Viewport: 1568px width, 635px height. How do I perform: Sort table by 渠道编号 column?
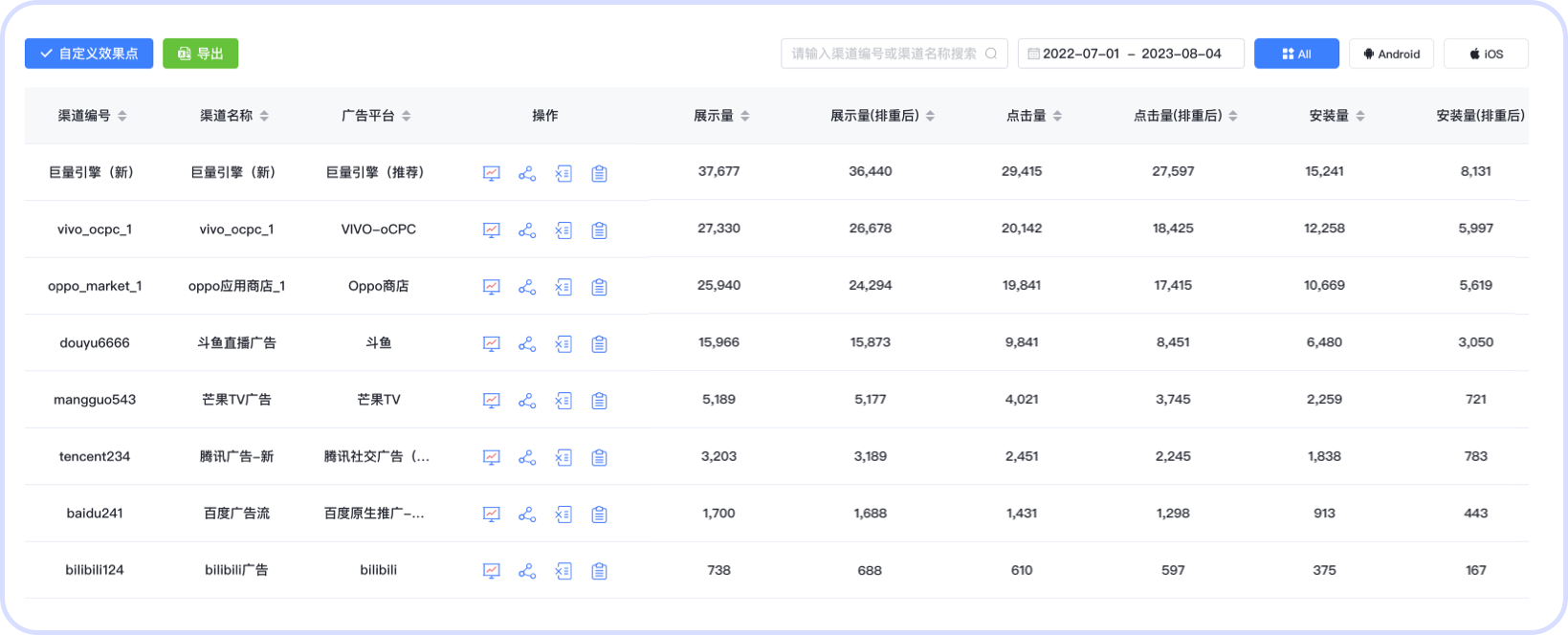122,116
